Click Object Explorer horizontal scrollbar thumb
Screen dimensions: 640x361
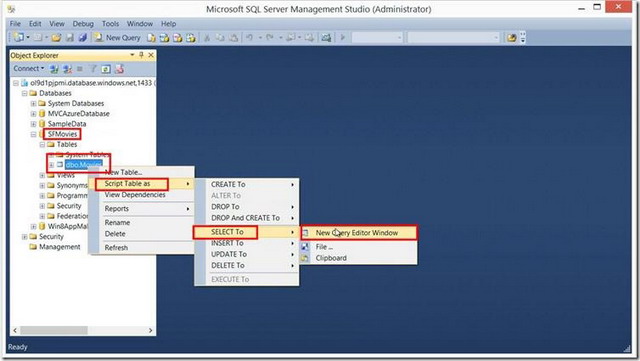click(x=54, y=330)
